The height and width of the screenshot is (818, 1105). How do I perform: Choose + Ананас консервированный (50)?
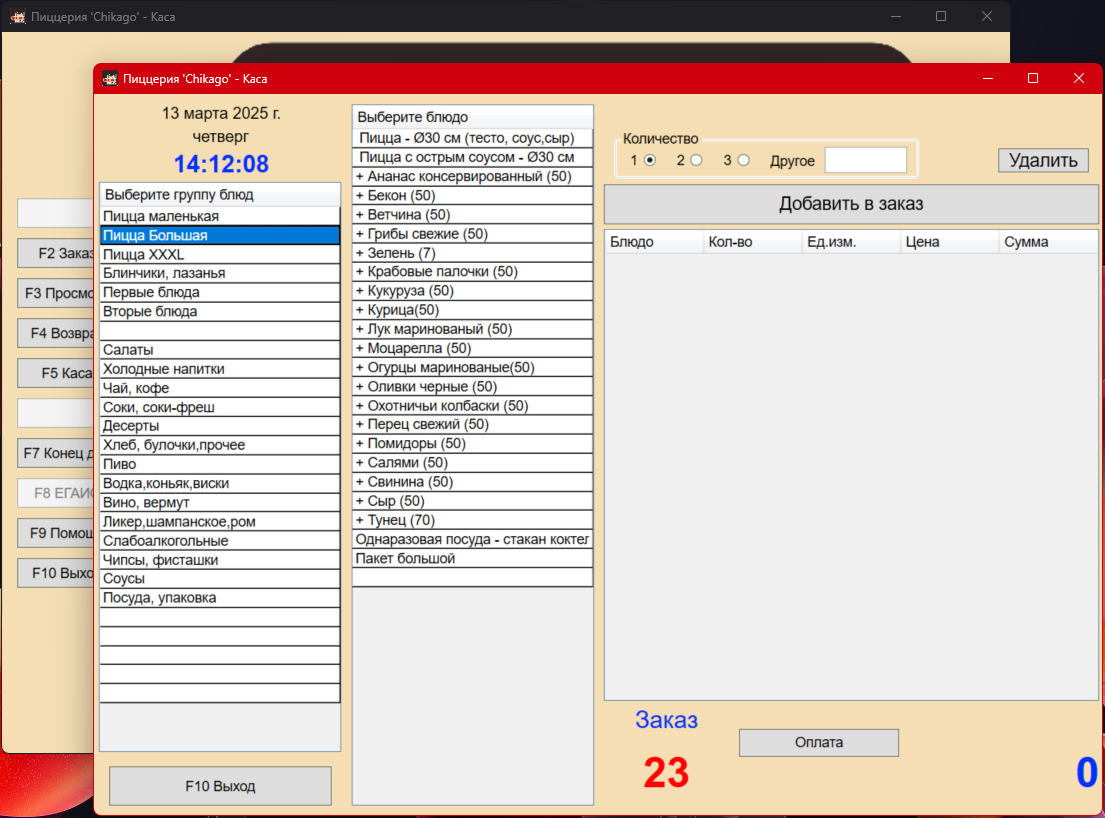point(472,176)
